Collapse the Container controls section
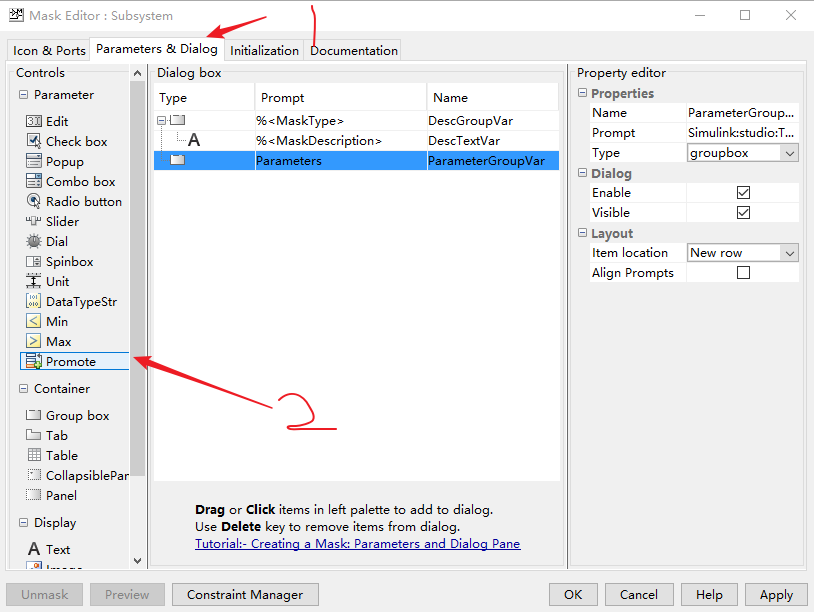 pyautogui.click(x=23, y=388)
